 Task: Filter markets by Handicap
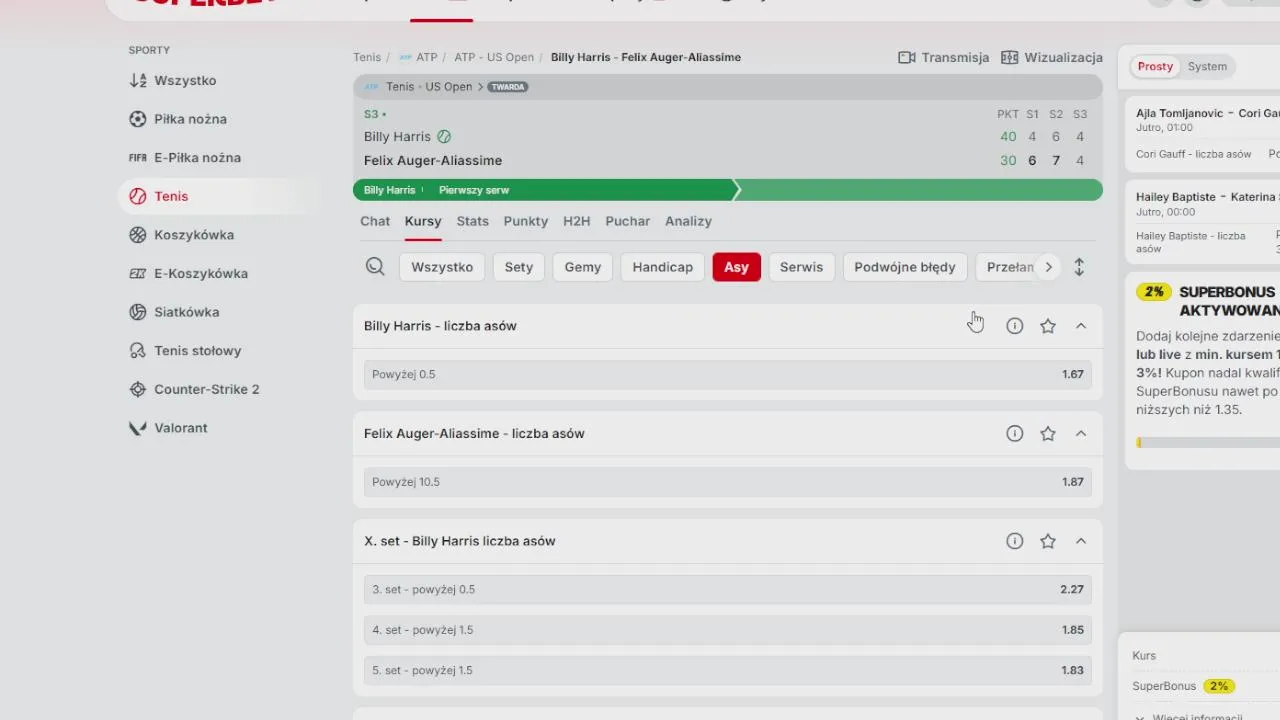(663, 267)
